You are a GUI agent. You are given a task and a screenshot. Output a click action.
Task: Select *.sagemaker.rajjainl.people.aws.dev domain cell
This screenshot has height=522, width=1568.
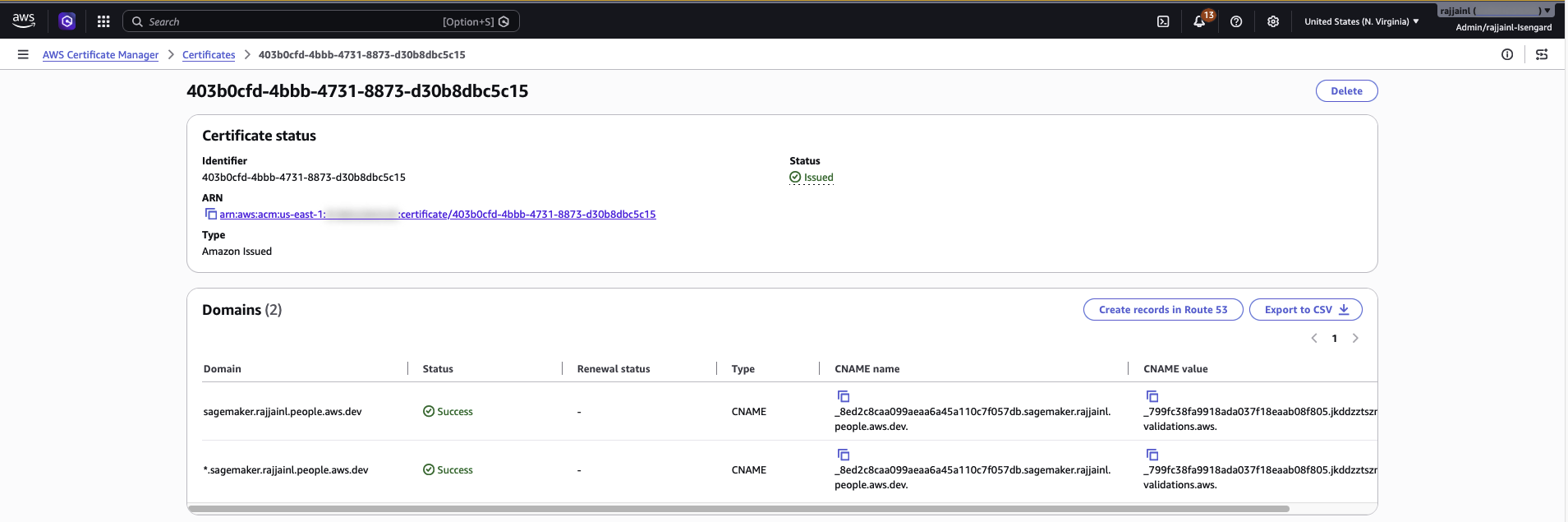coord(286,469)
